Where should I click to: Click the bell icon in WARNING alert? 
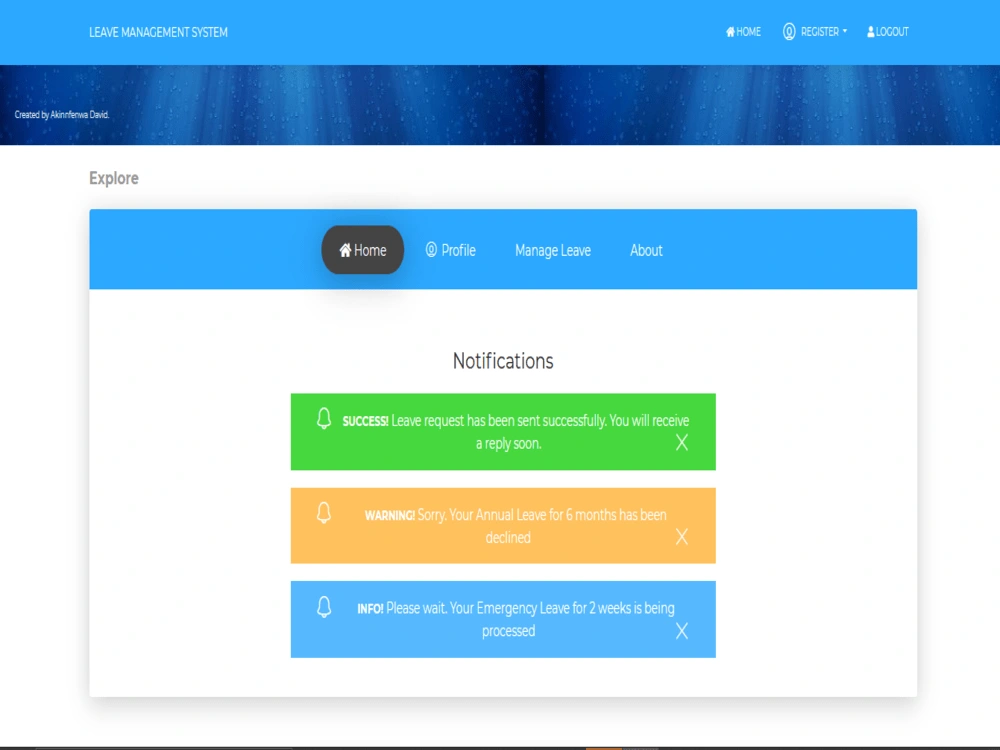coord(324,512)
